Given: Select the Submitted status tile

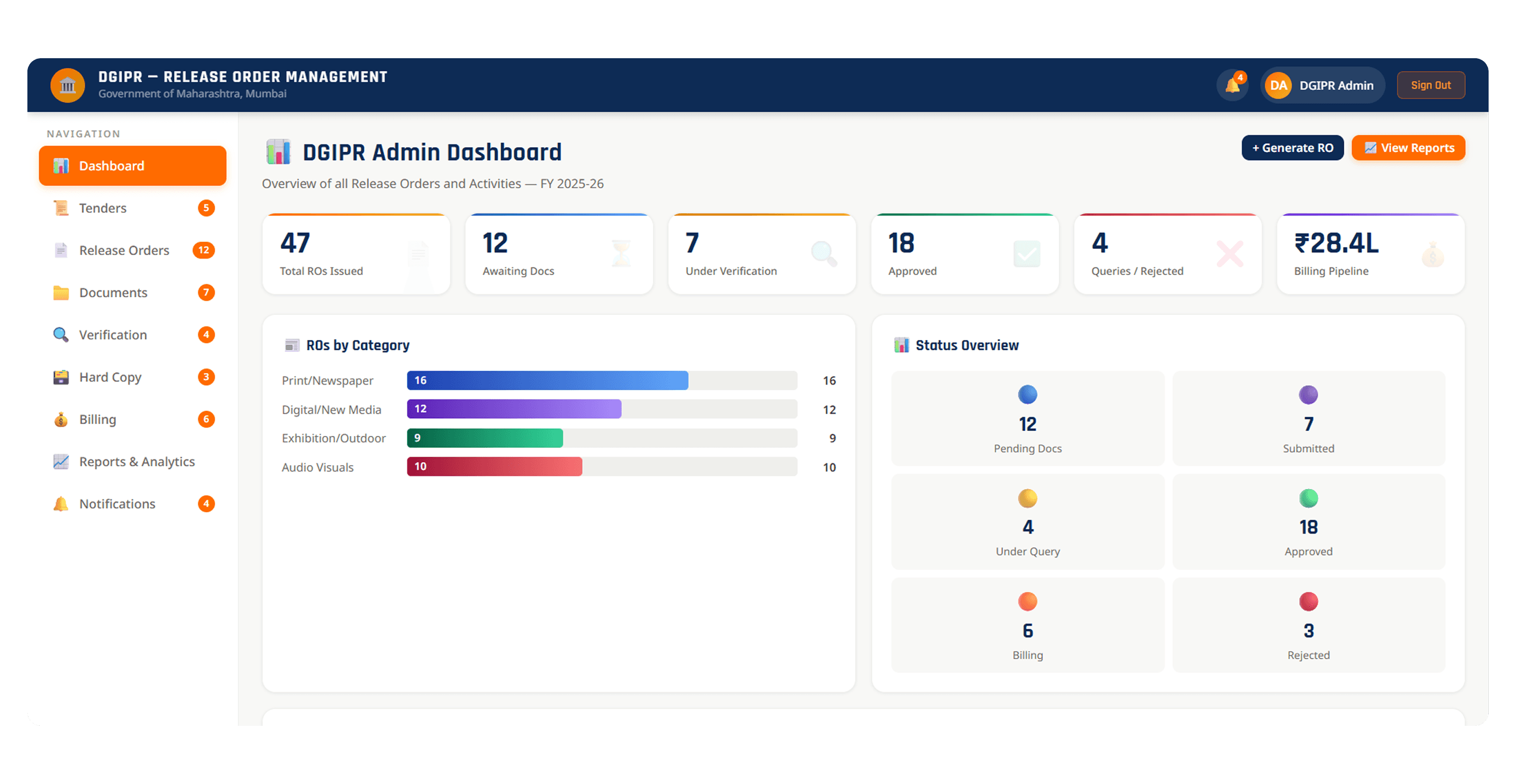Looking at the screenshot, I should (x=1308, y=419).
